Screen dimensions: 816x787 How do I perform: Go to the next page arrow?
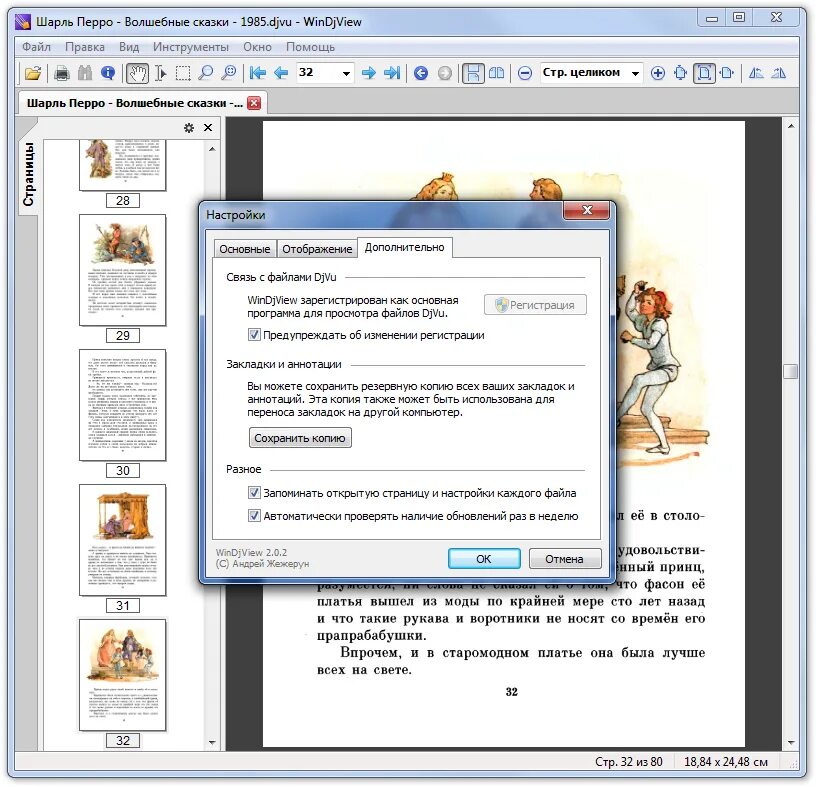(369, 73)
